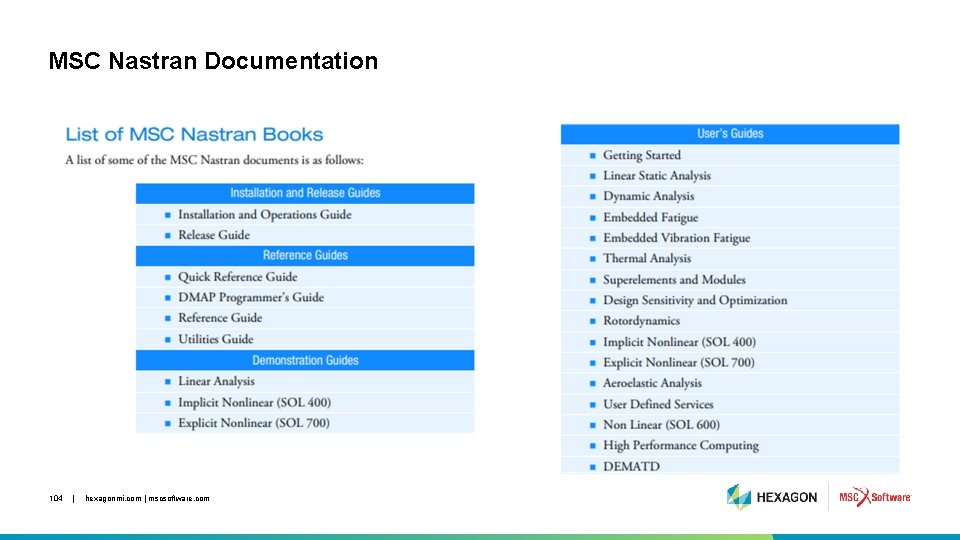Click the High Performance Computing entry

pos(680,446)
